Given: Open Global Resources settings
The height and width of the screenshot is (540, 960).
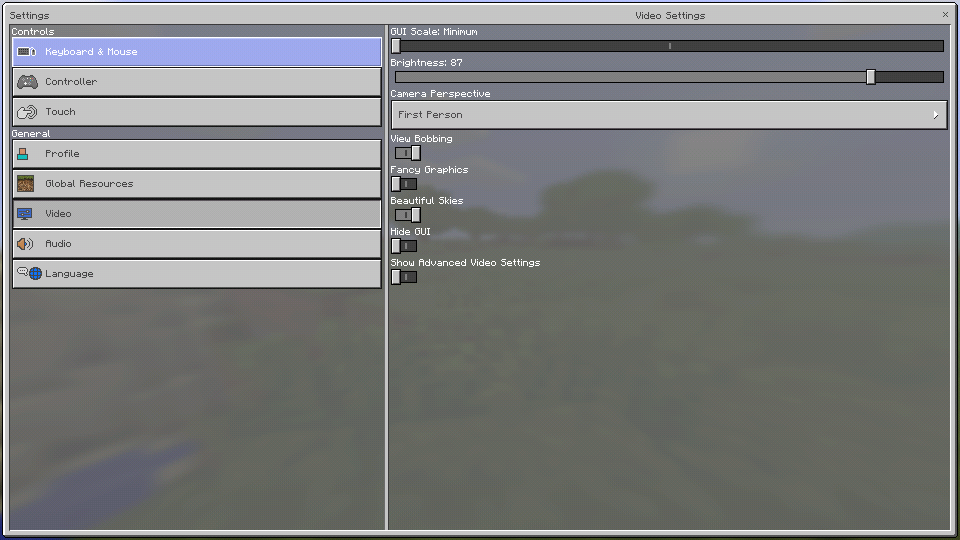Looking at the screenshot, I should [x=197, y=184].
